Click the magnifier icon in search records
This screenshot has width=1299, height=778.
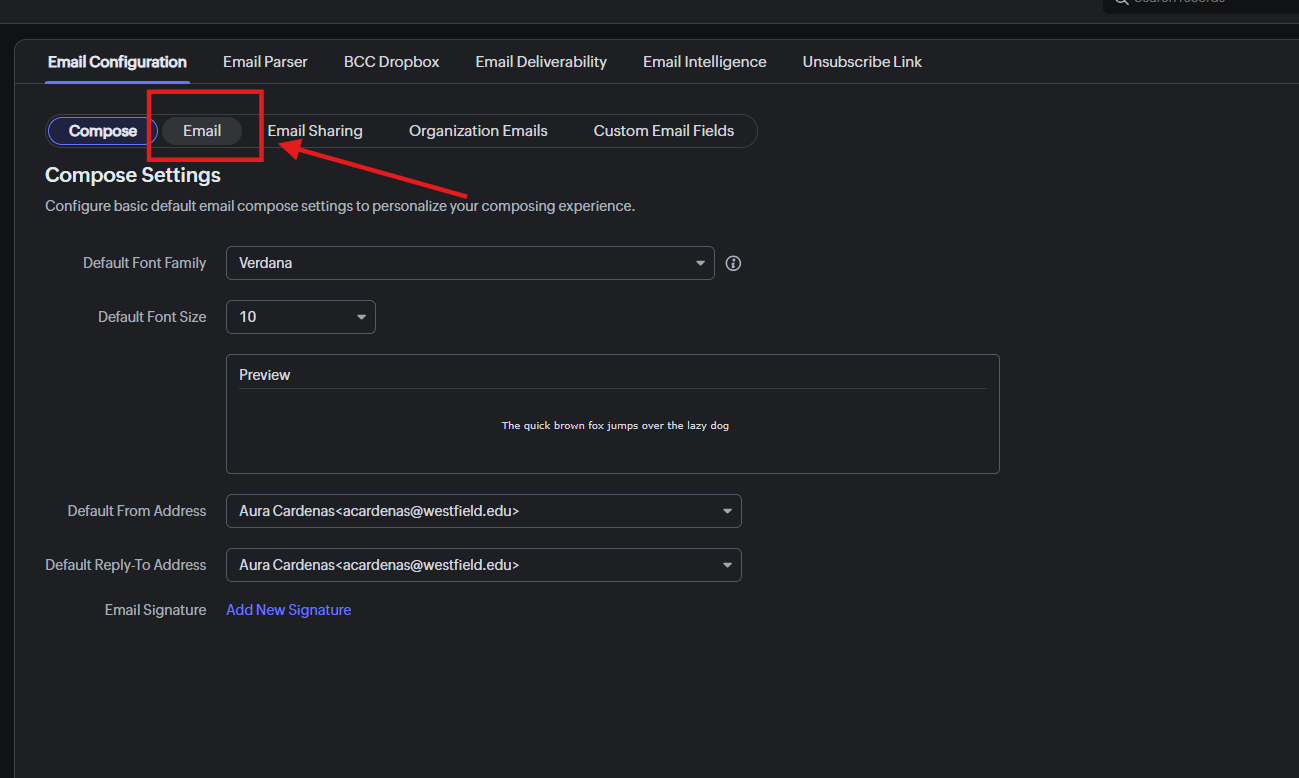(1120, 2)
